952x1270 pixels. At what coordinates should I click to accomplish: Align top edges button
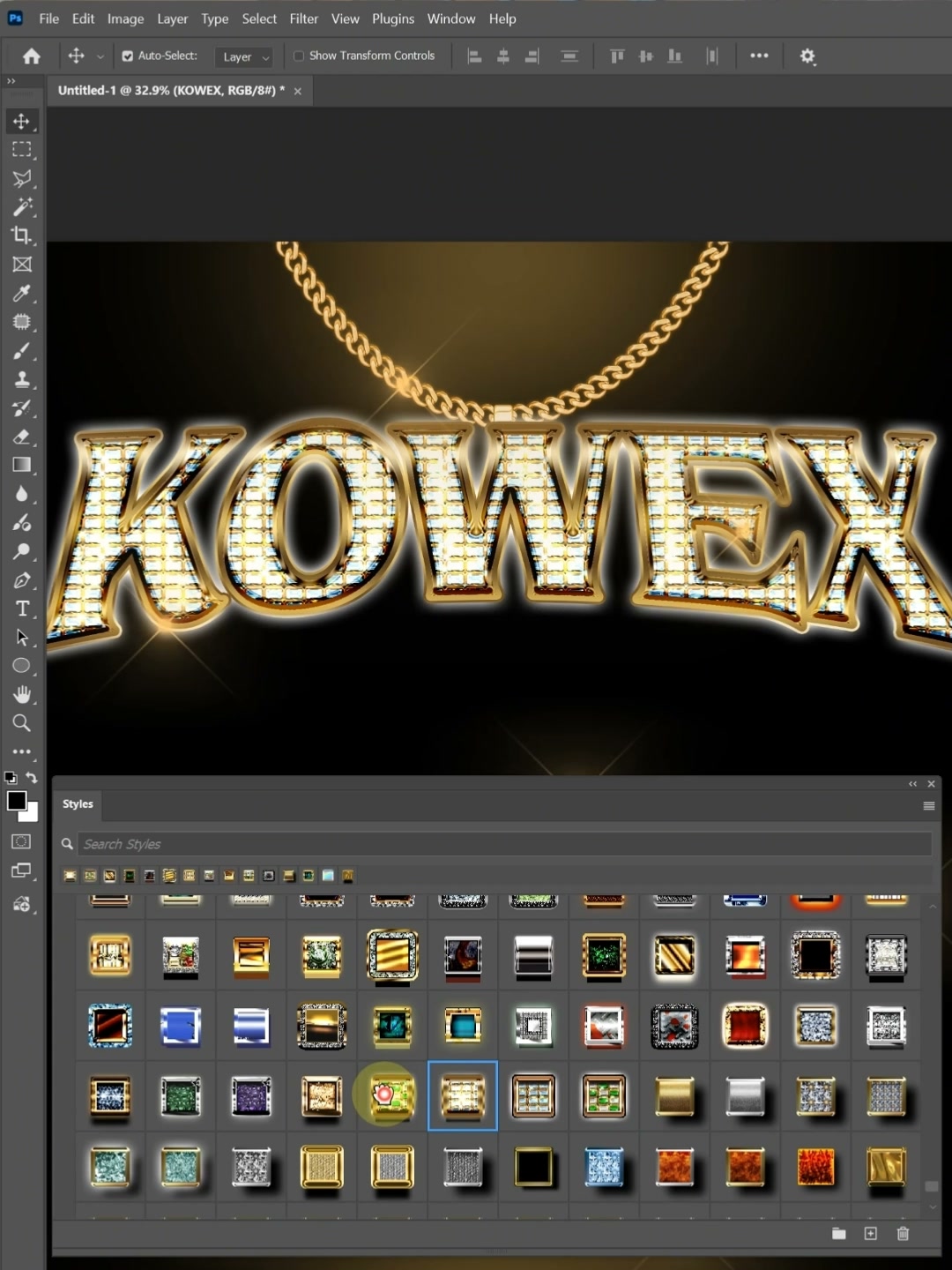pyautogui.click(x=617, y=56)
